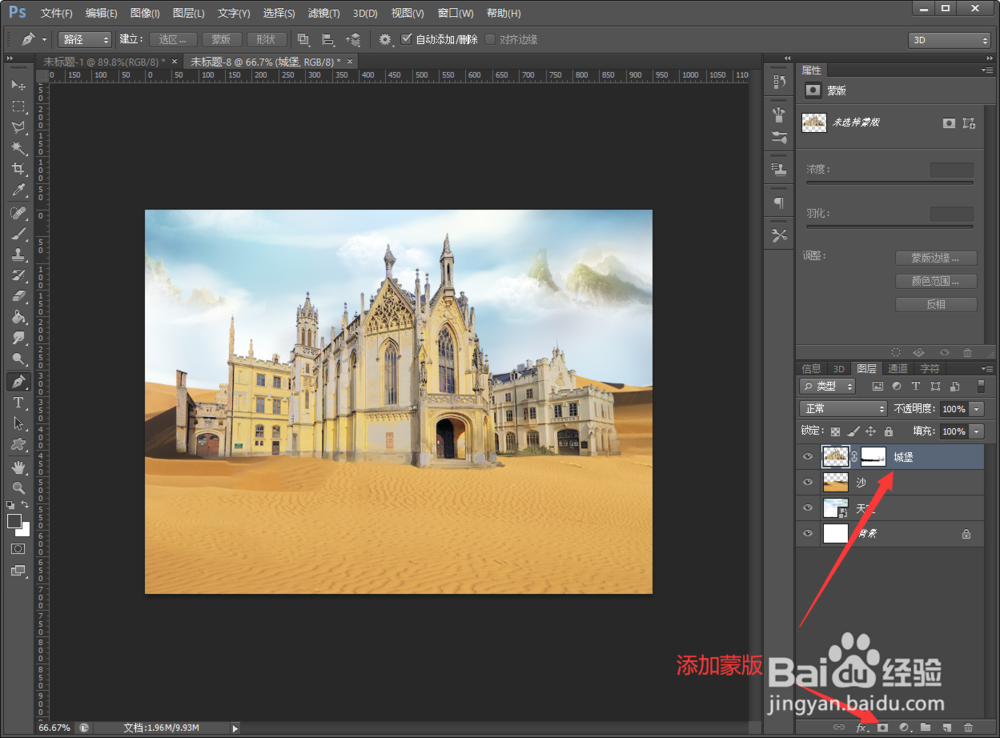Click the 颜色范围 button
The image size is (1000, 738).
[x=936, y=281]
